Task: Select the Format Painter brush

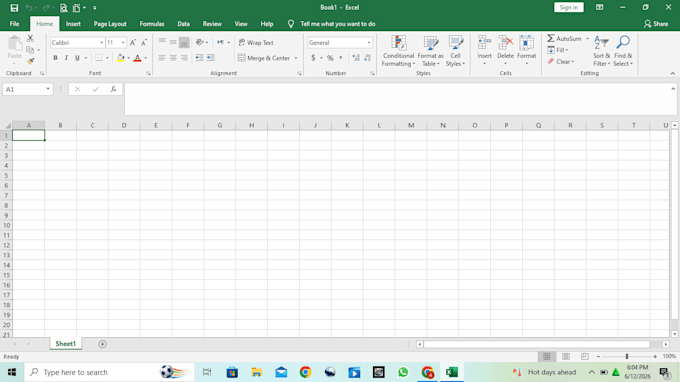Action: click(30, 61)
